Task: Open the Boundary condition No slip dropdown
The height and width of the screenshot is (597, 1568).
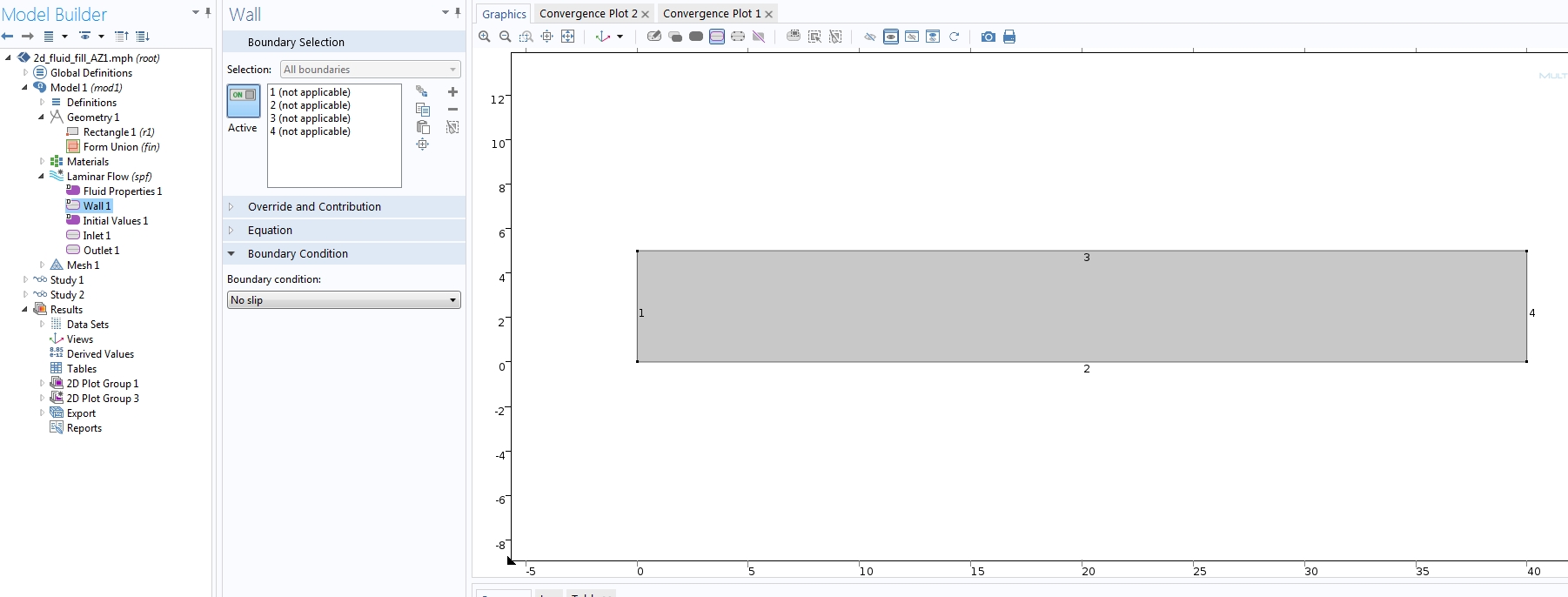Action: [x=344, y=300]
